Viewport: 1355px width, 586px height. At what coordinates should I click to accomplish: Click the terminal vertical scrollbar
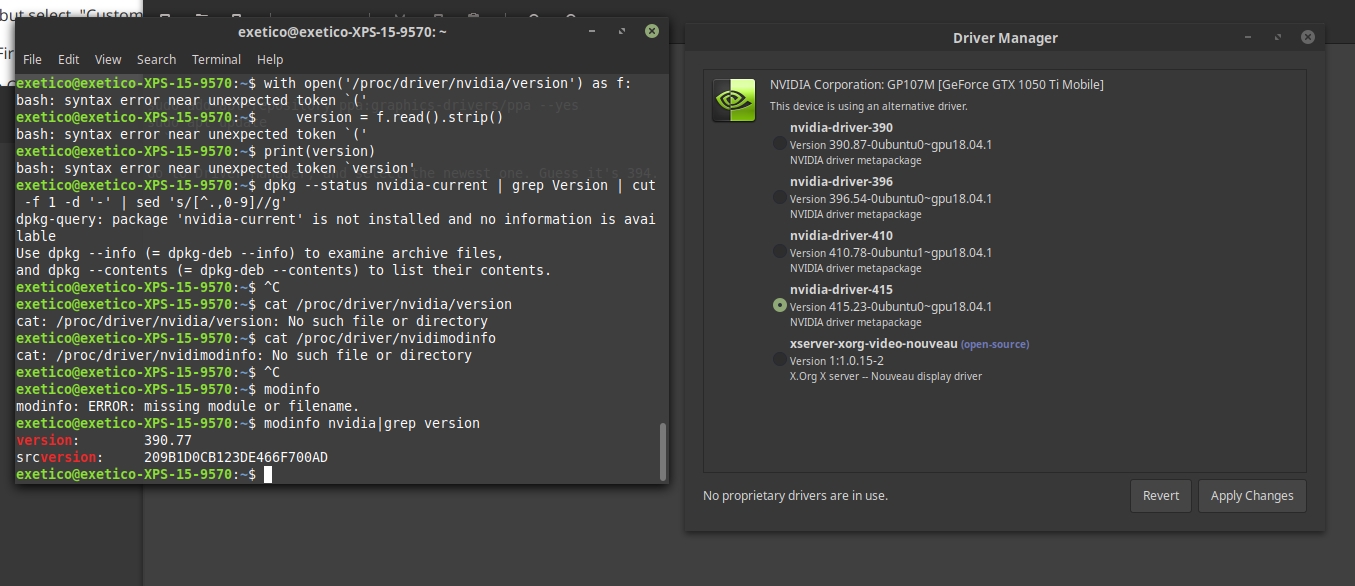(x=661, y=450)
